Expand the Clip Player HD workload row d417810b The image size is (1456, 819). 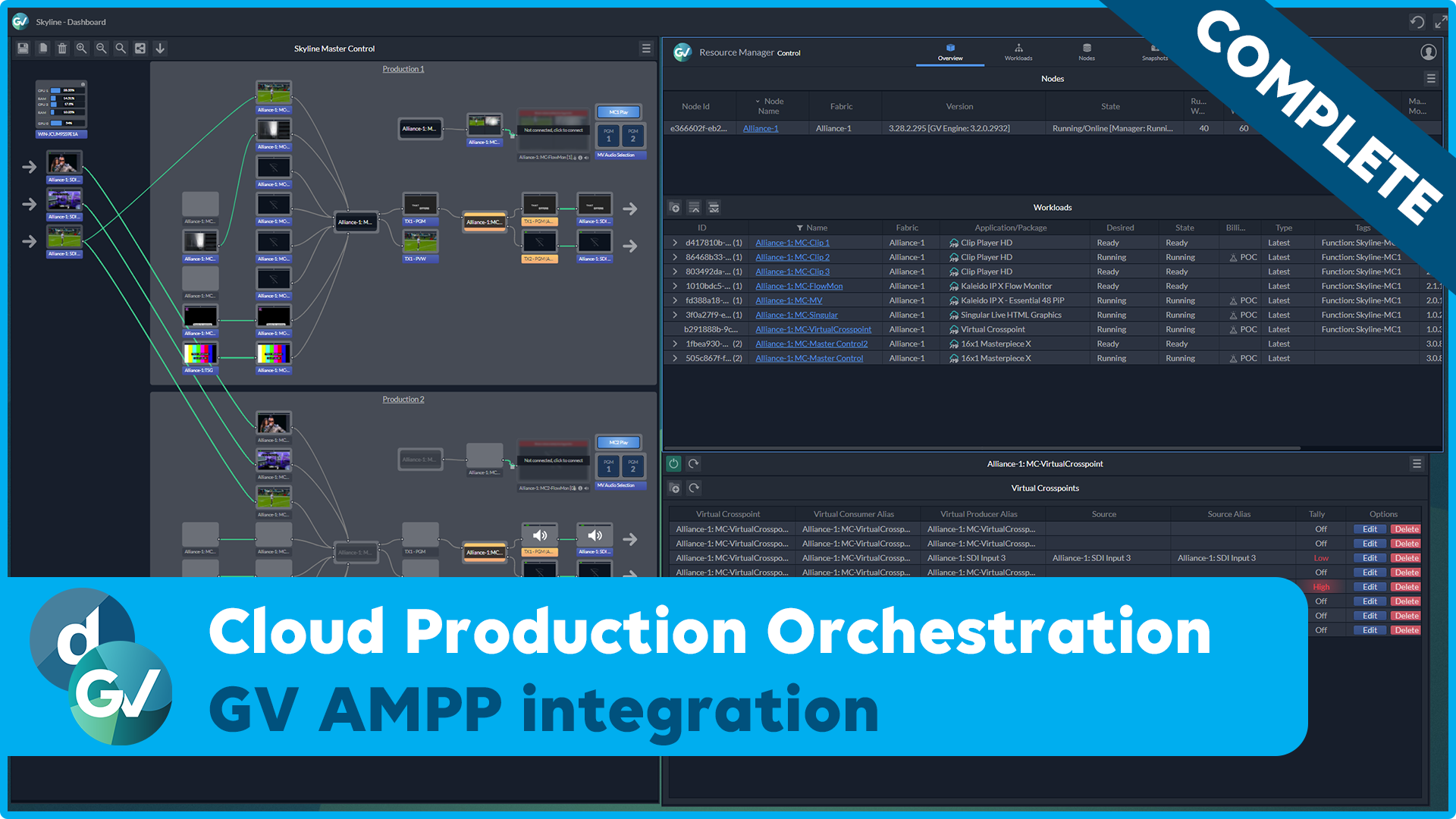tap(675, 243)
